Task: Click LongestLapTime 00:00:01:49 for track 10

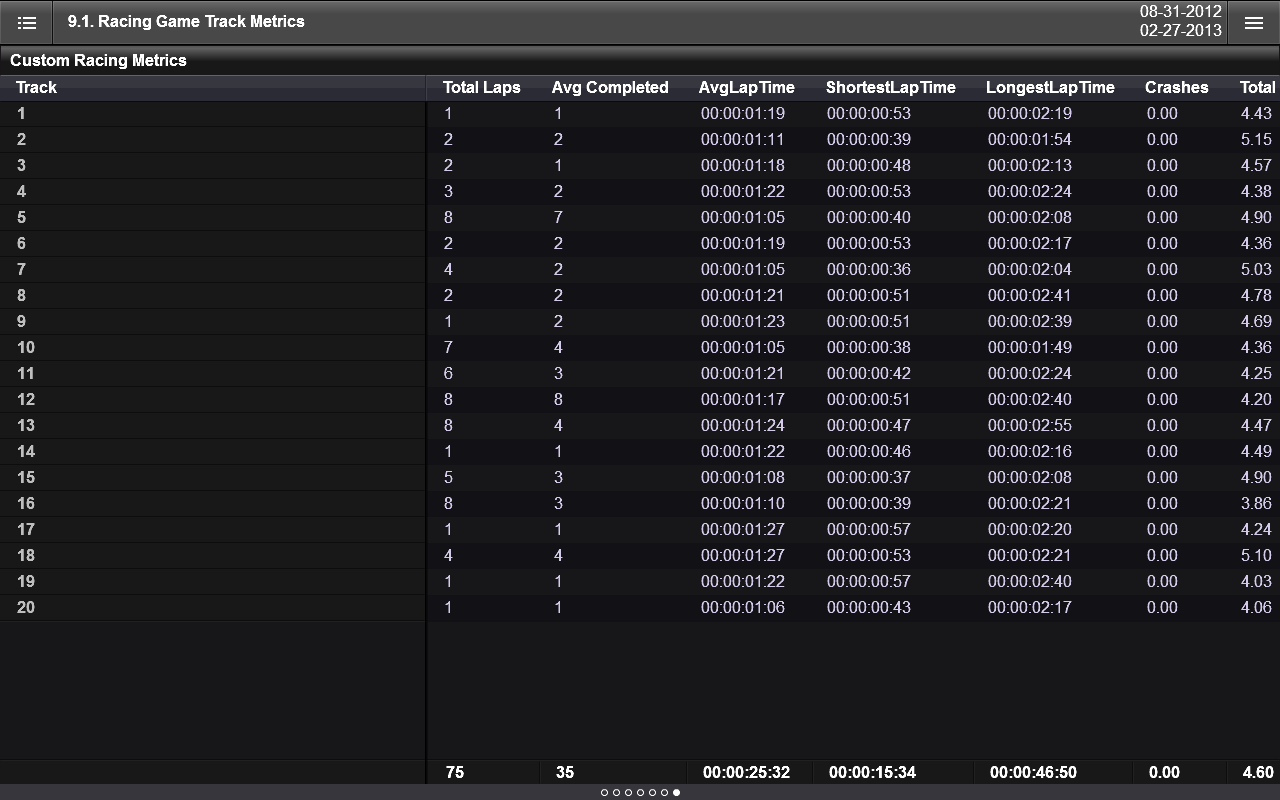Action: click(1030, 347)
